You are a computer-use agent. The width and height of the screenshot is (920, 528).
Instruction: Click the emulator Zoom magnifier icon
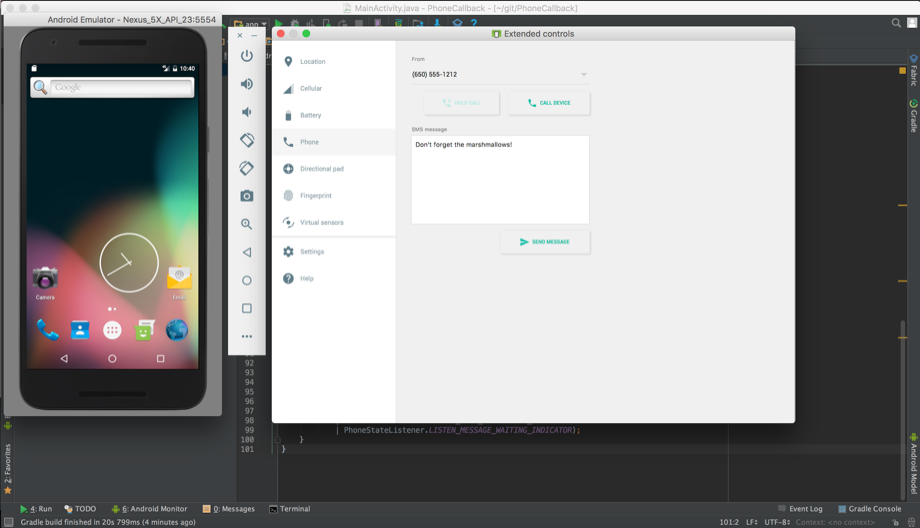(247, 224)
